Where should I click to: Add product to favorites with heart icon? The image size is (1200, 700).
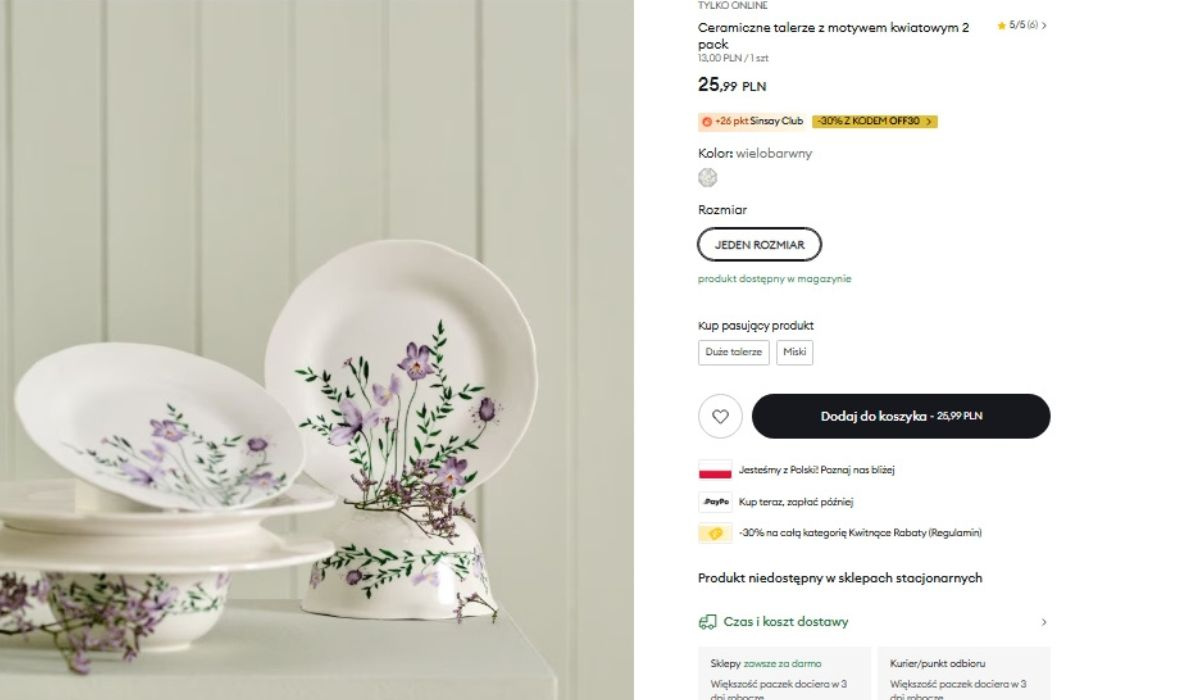pyautogui.click(x=720, y=416)
